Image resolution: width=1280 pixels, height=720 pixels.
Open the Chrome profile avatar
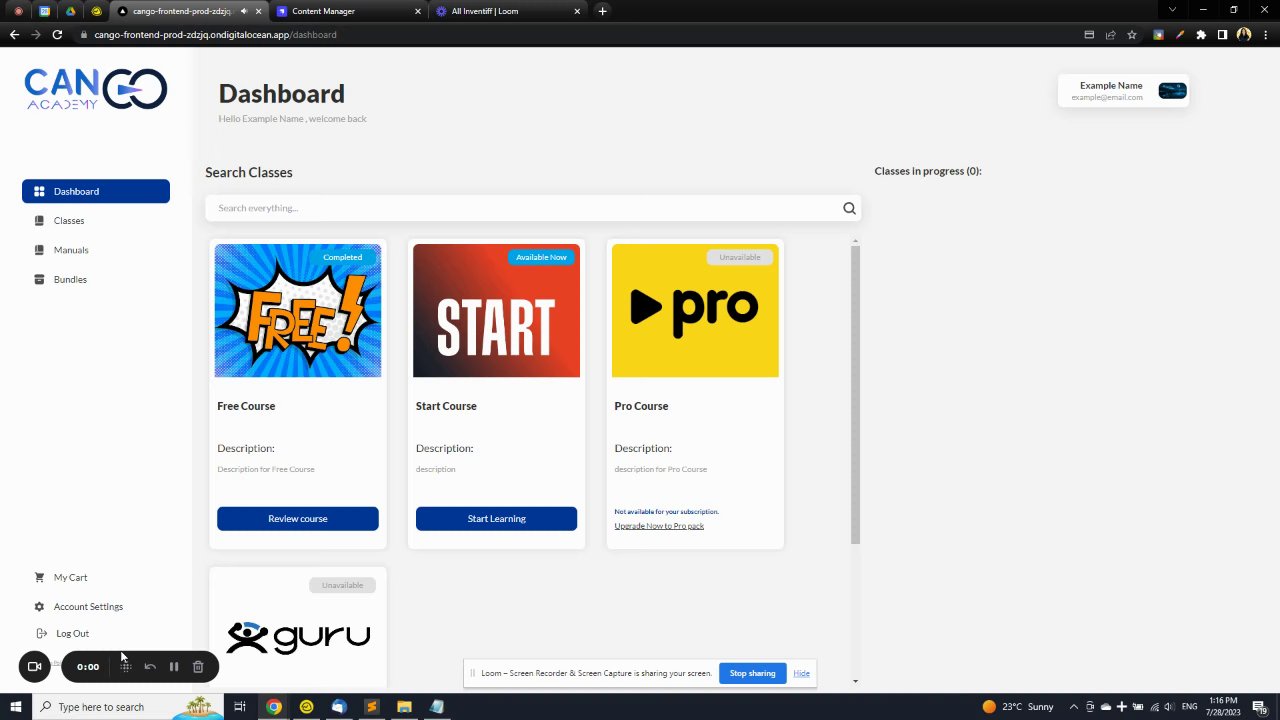[1244, 34]
